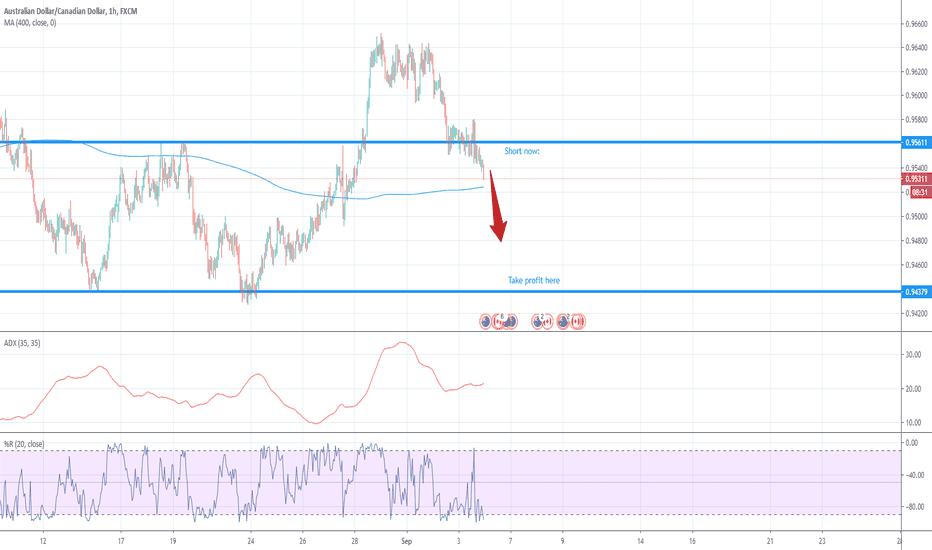This screenshot has width=932, height=550.
Task: Open the last Canadian flag event icon
Action: point(578,322)
